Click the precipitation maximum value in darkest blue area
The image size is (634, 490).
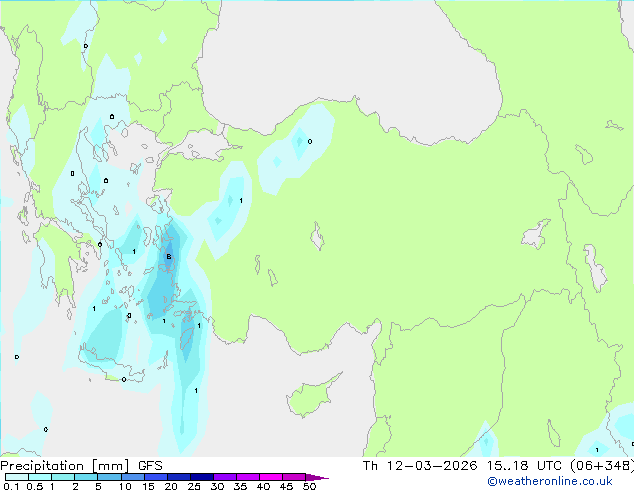(x=169, y=256)
